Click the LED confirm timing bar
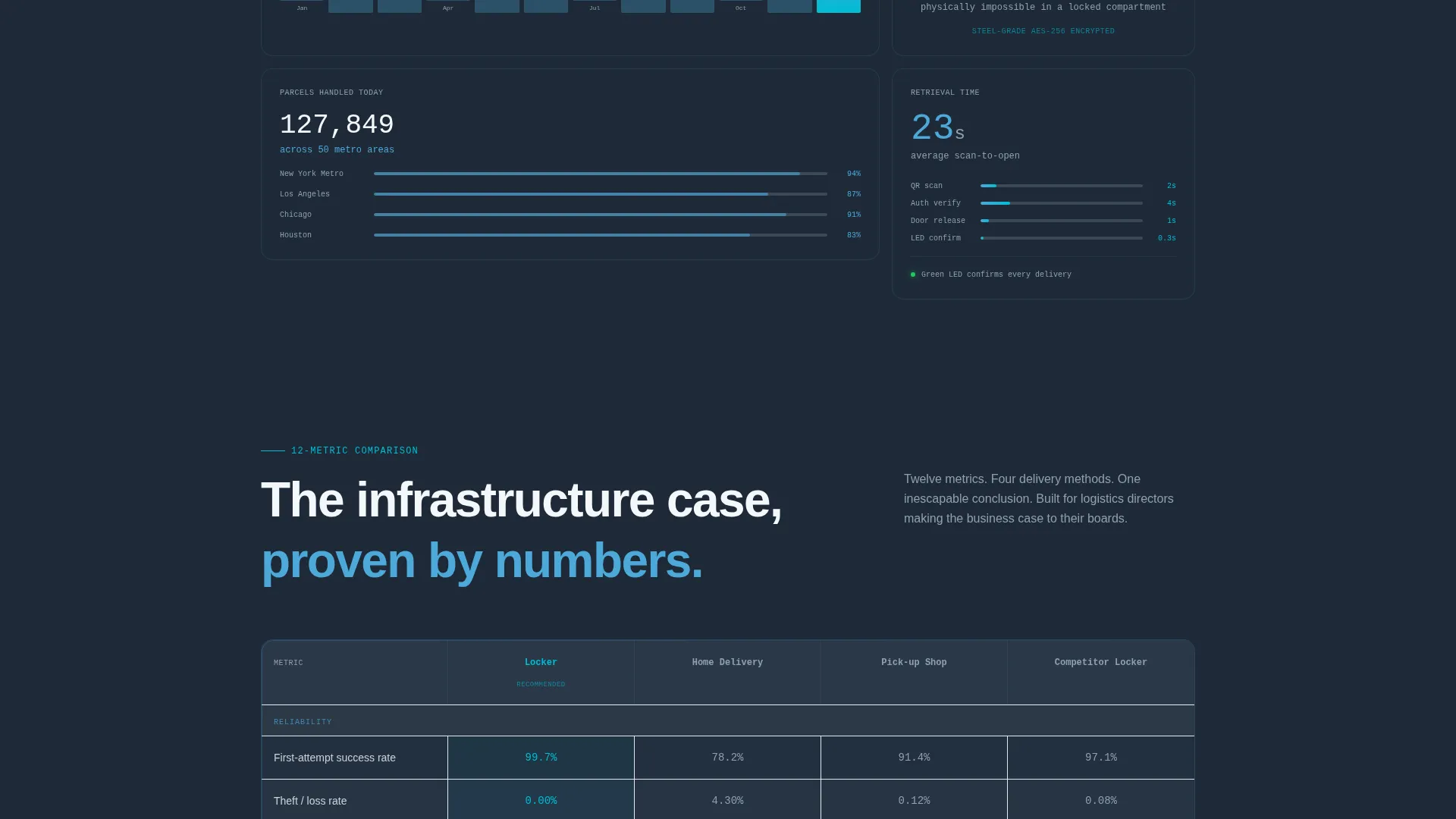 coord(1062,238)
